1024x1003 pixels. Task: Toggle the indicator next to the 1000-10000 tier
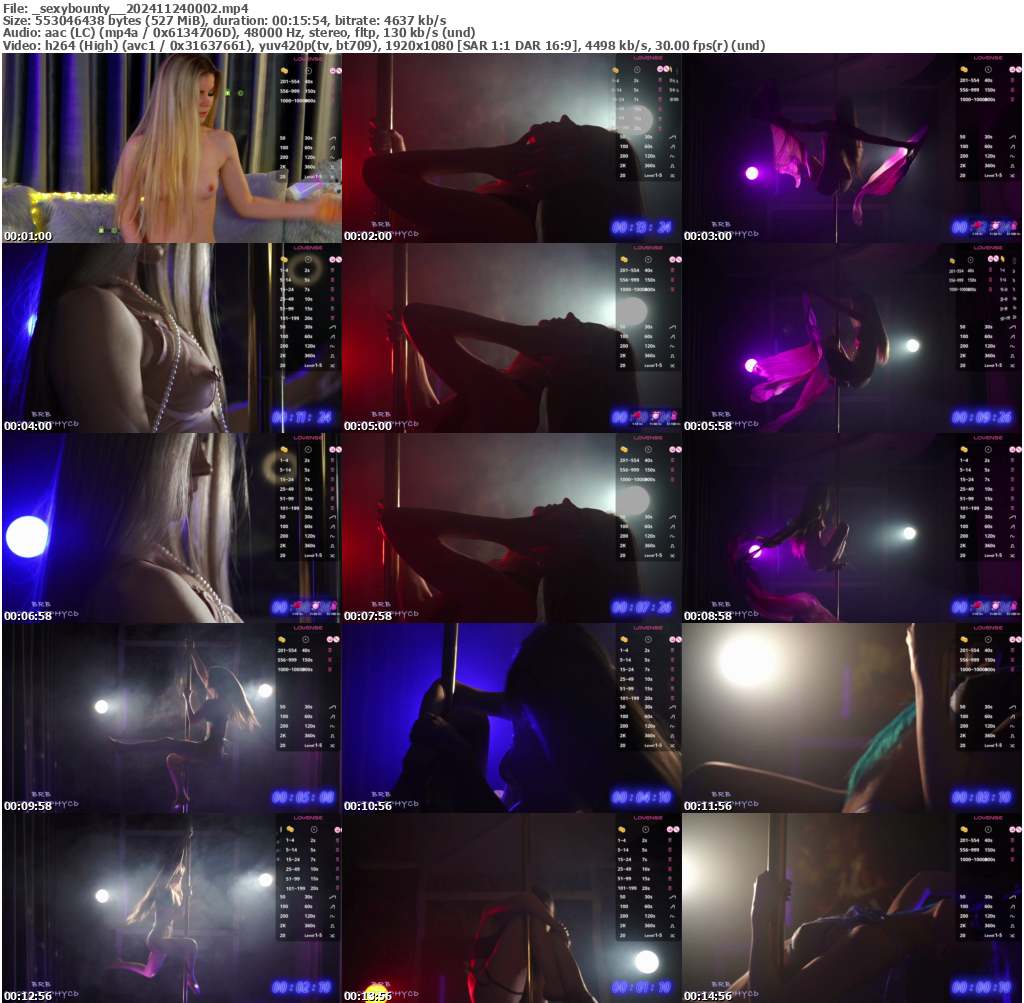pos(1013,99)
